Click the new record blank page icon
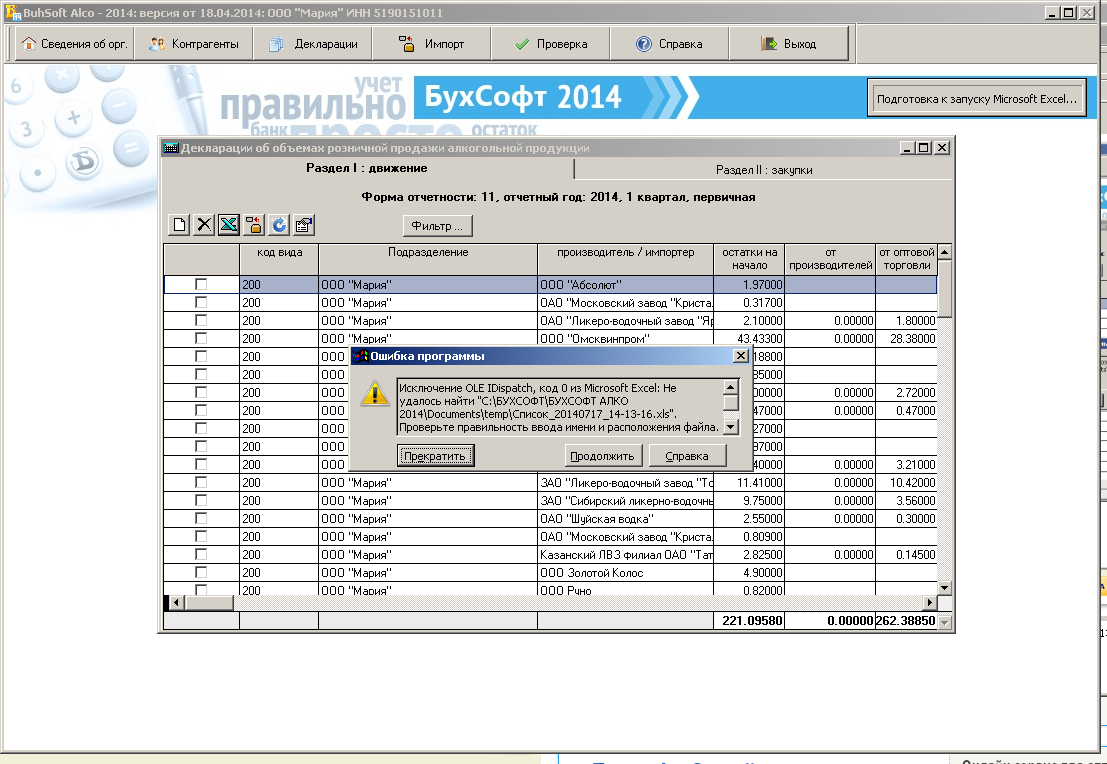This screenshot has height=764, width=1107. pos(179,225)
